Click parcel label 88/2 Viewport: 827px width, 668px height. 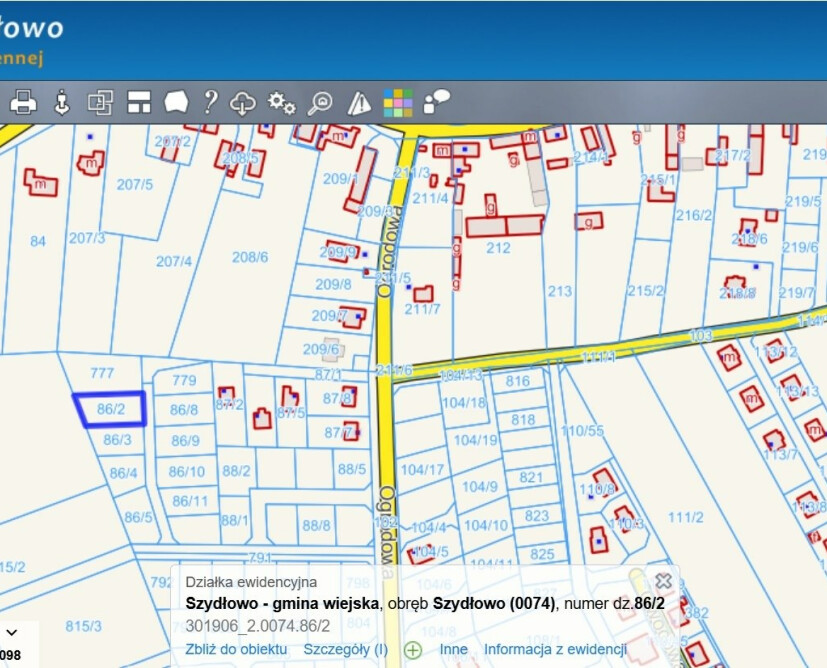[236, 470]
